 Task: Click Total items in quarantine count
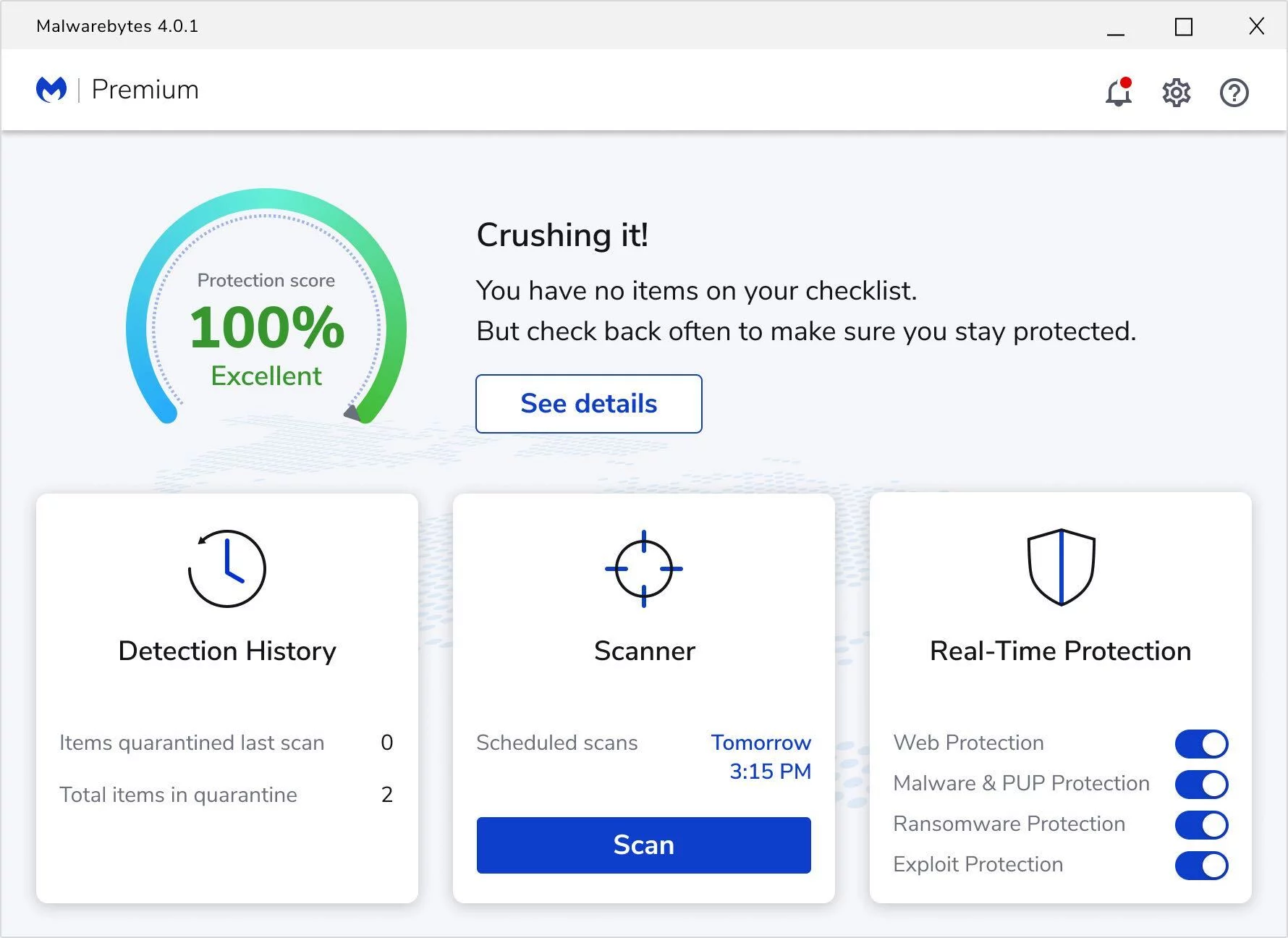tap(387, 795)
